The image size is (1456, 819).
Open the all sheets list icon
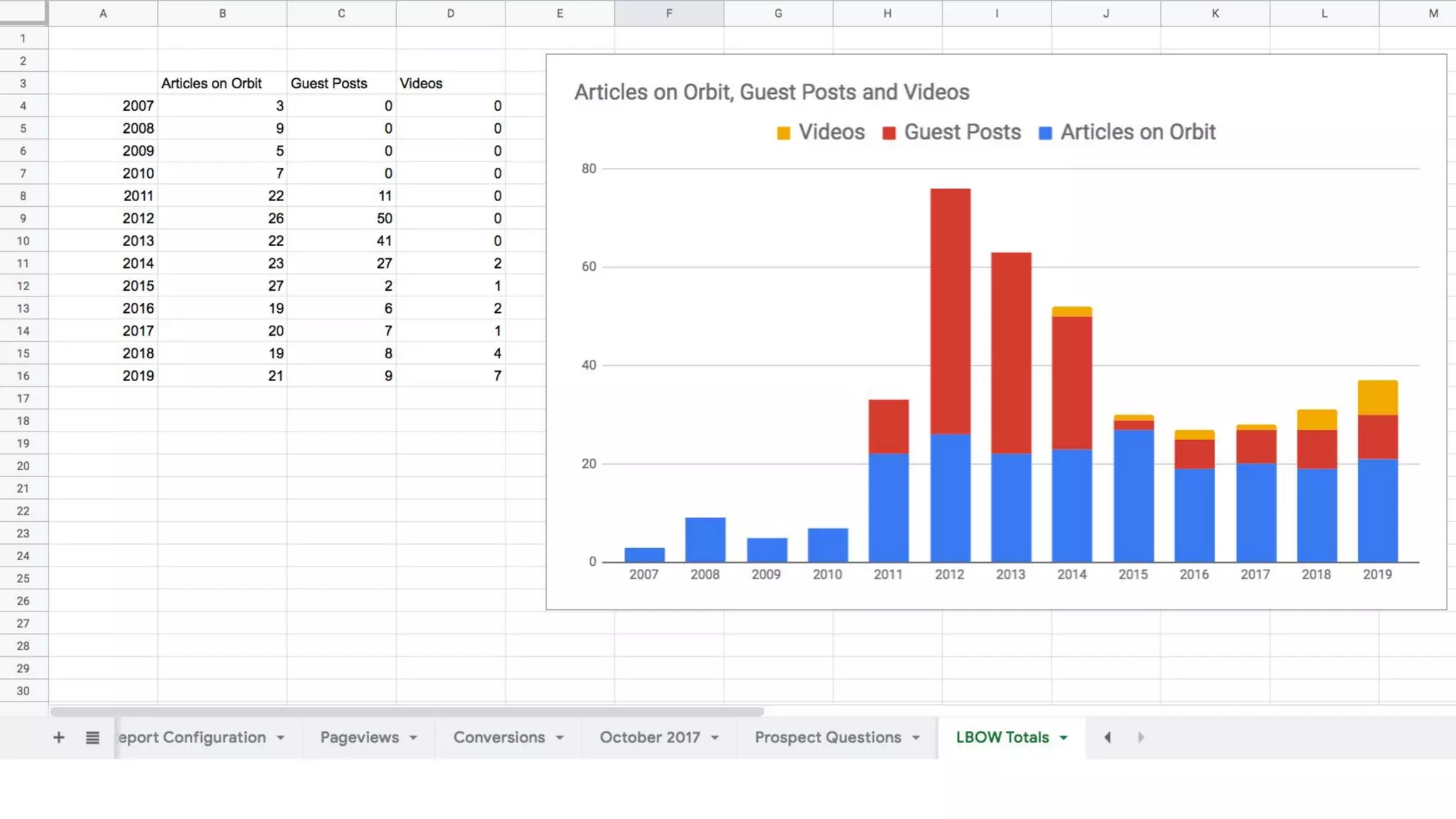92,737
